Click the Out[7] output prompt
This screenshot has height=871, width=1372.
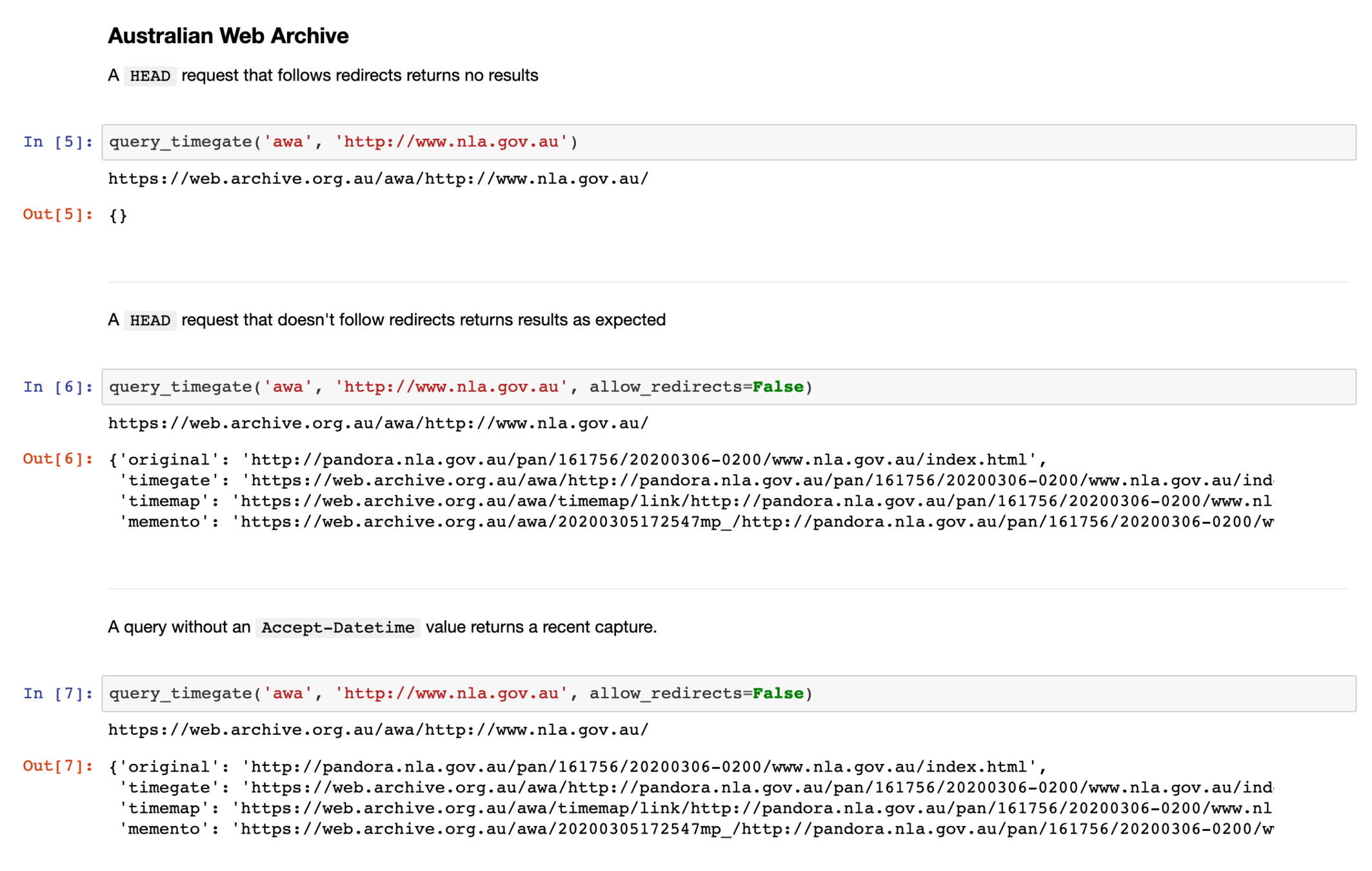(x=58, y=766)
